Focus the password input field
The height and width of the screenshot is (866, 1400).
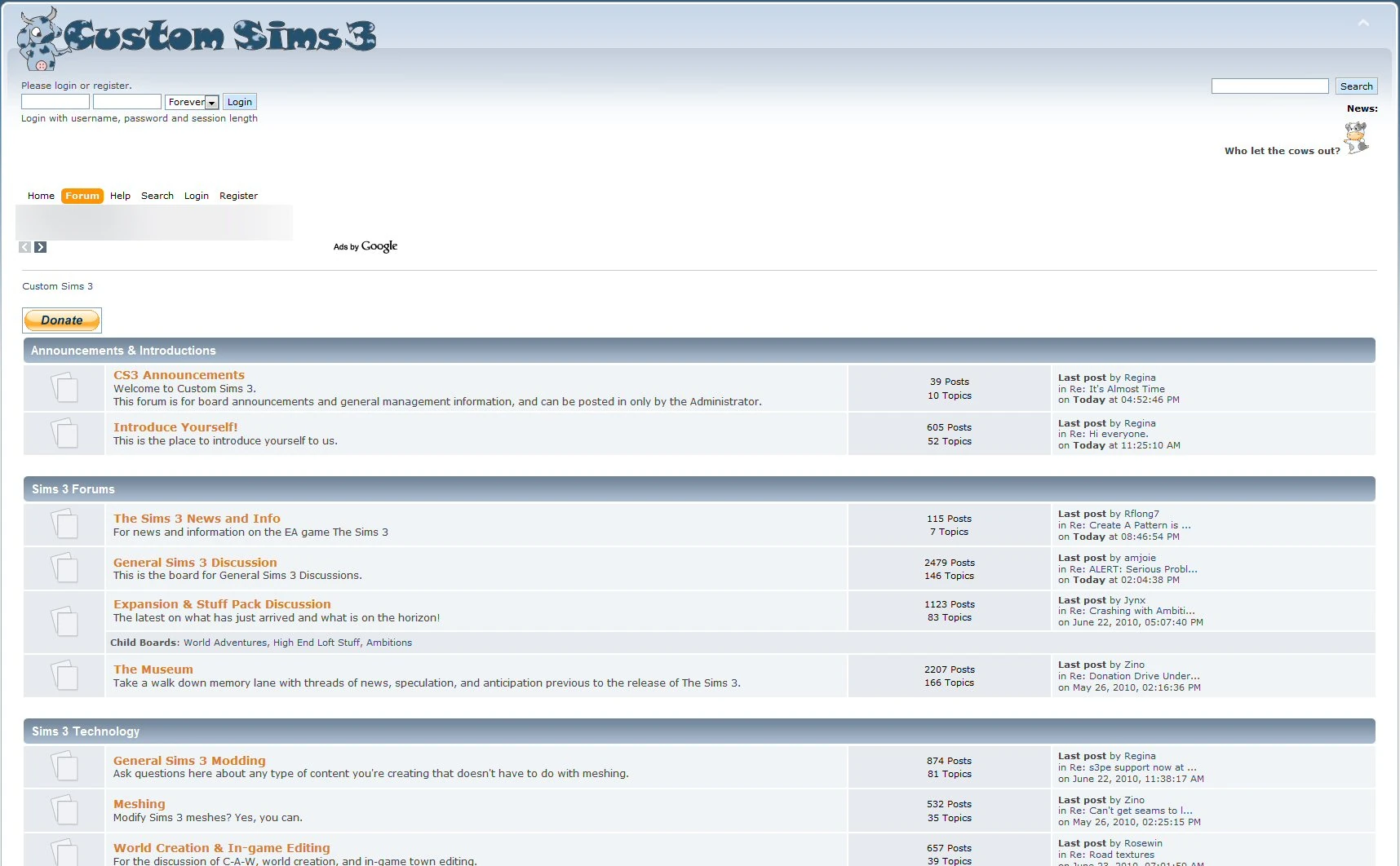coord(127,102)
